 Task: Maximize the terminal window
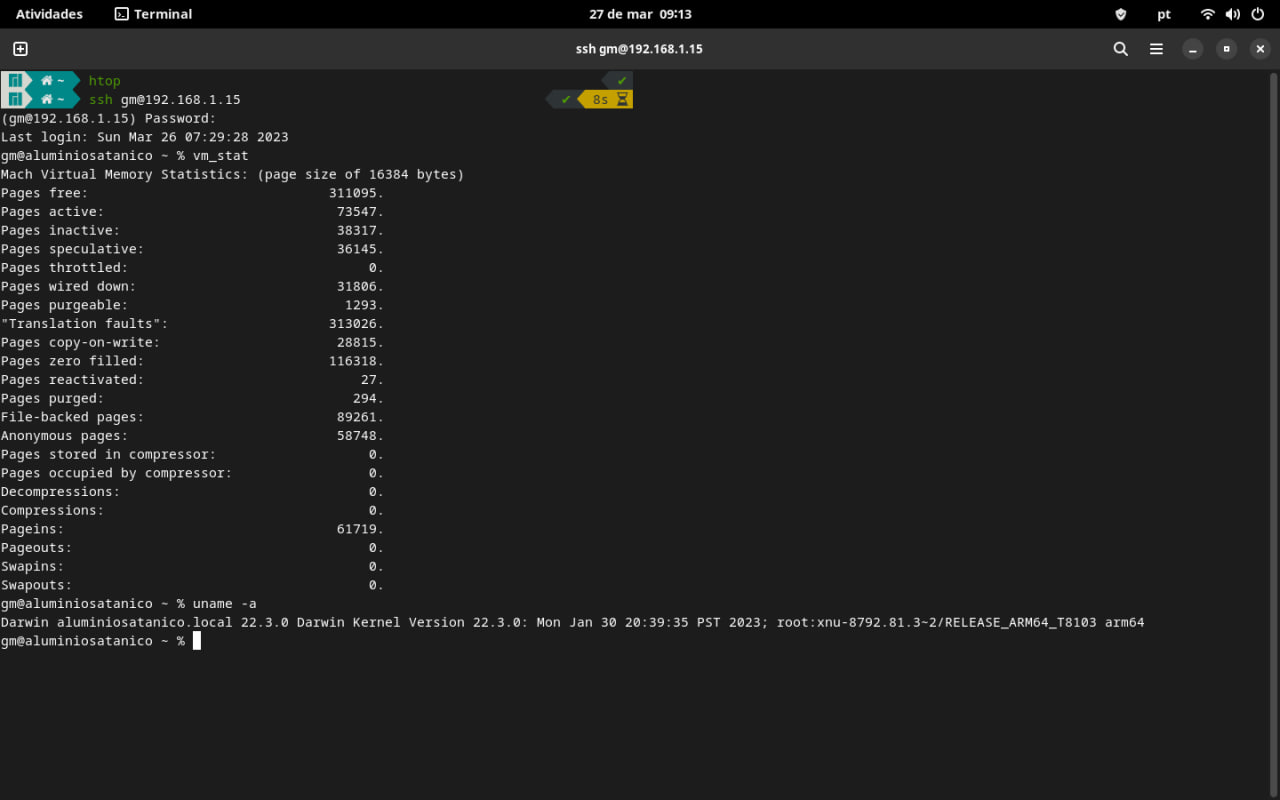point(1226,49)
